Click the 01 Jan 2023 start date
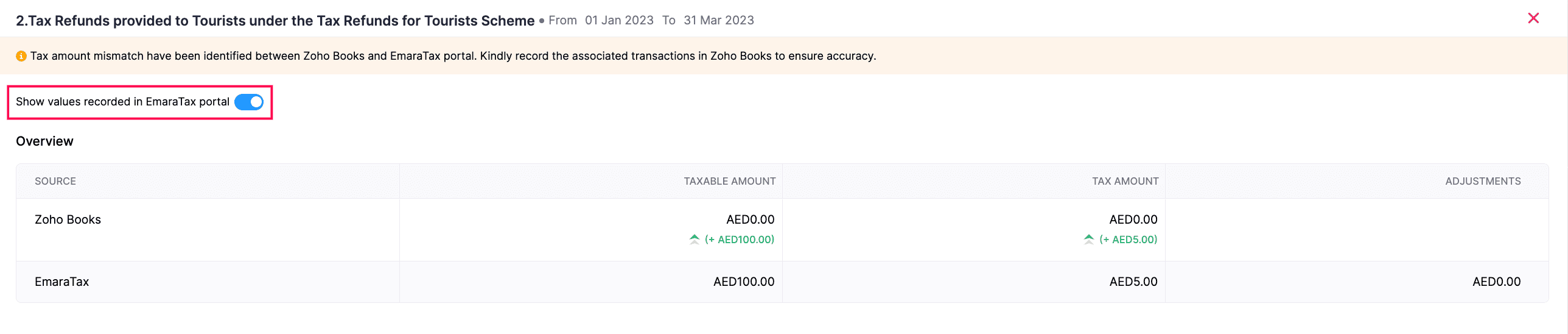This screenshot has width=1568, height=334. (x=619, y=20)
